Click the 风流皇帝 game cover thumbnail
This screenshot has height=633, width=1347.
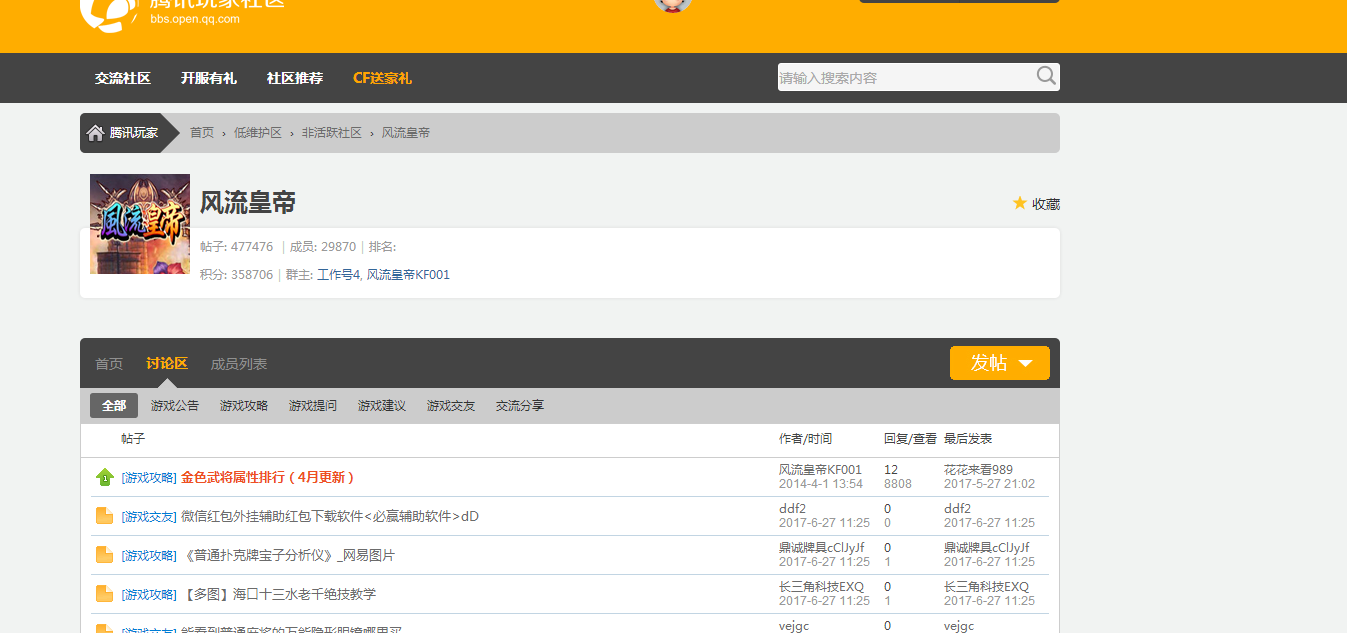point(139,223)
